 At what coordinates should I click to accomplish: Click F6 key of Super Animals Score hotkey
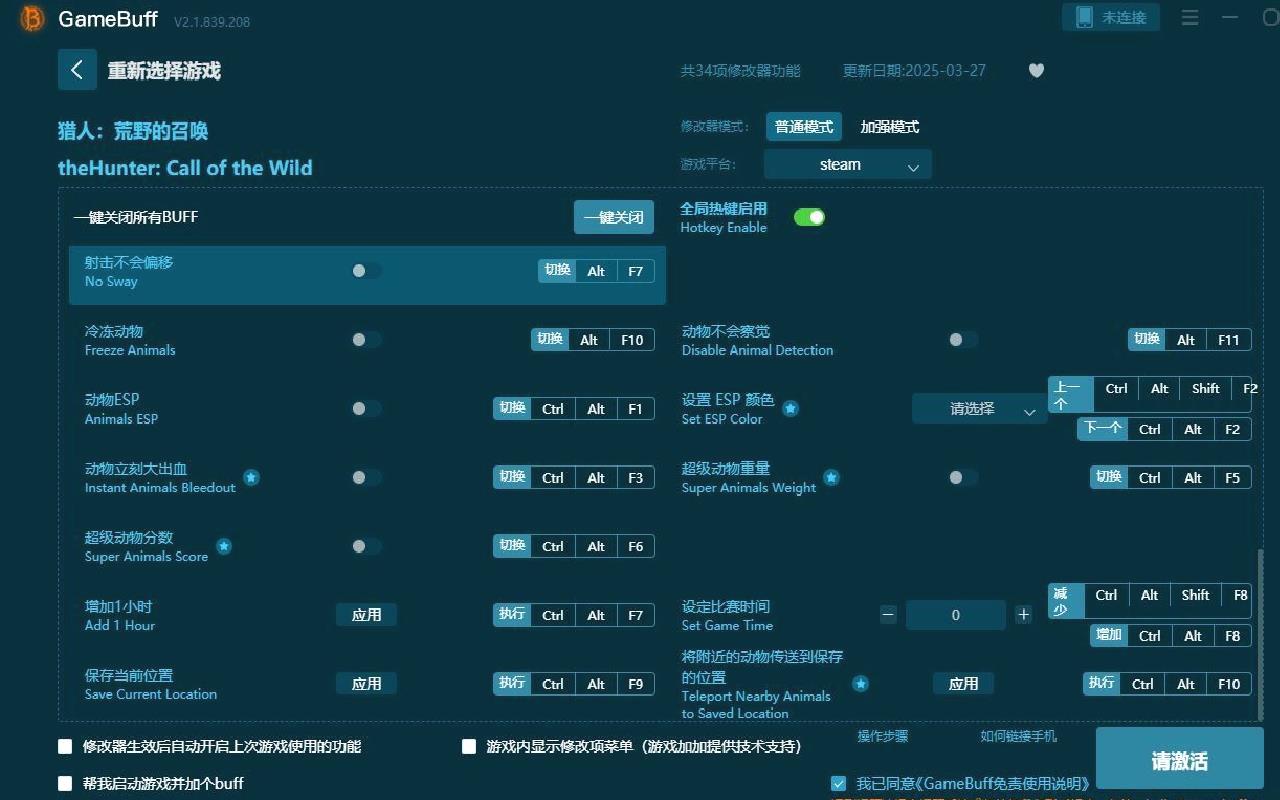tap(635, 547)
